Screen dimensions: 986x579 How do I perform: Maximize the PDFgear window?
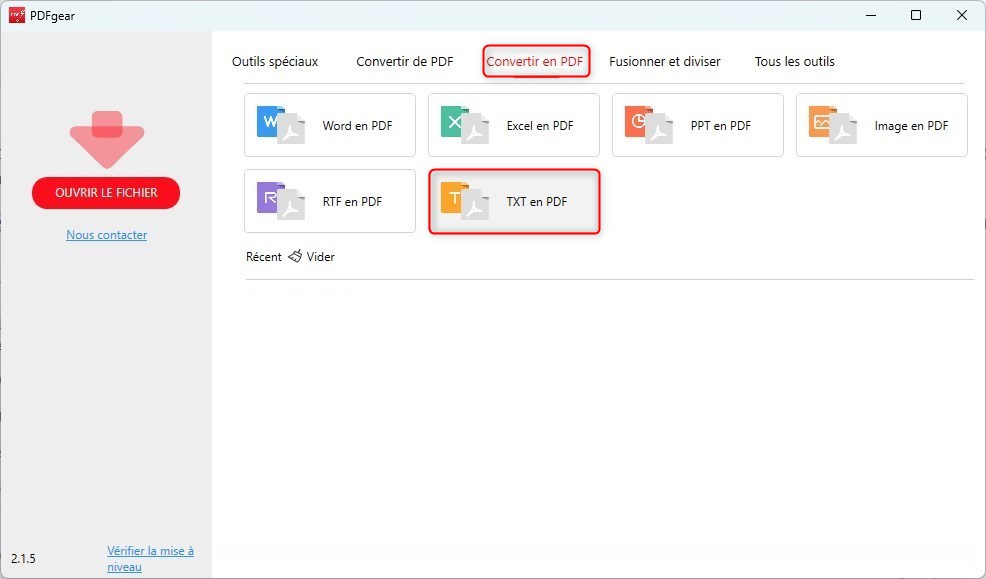pyautogui.click(x=914, y=15)
